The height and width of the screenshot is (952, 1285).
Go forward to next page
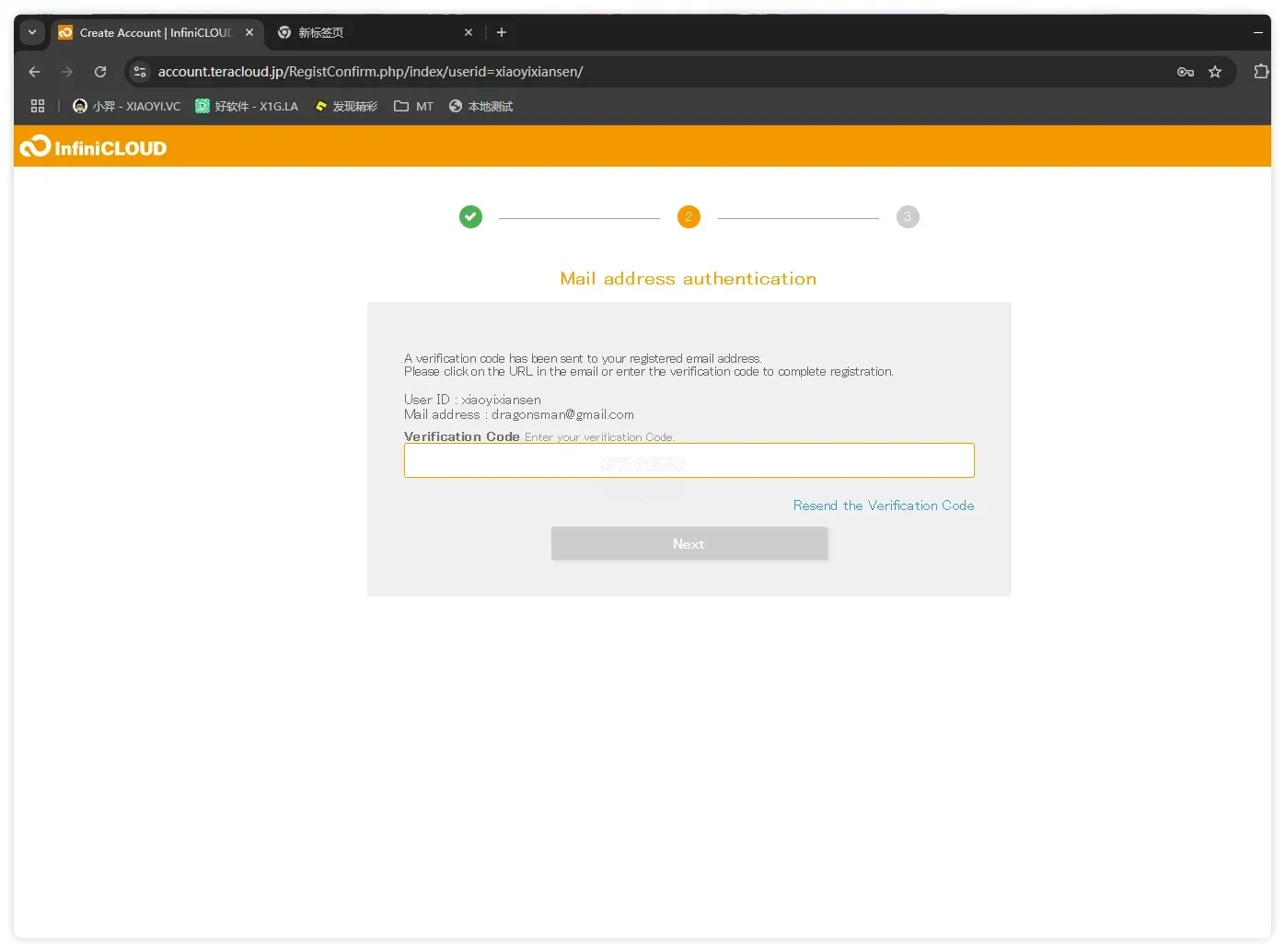tap(67, 72)
